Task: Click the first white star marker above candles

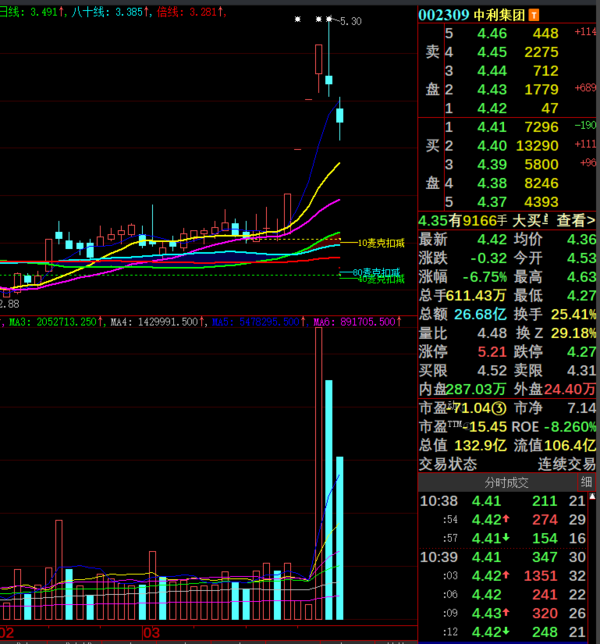Action: tap(297, 19)
